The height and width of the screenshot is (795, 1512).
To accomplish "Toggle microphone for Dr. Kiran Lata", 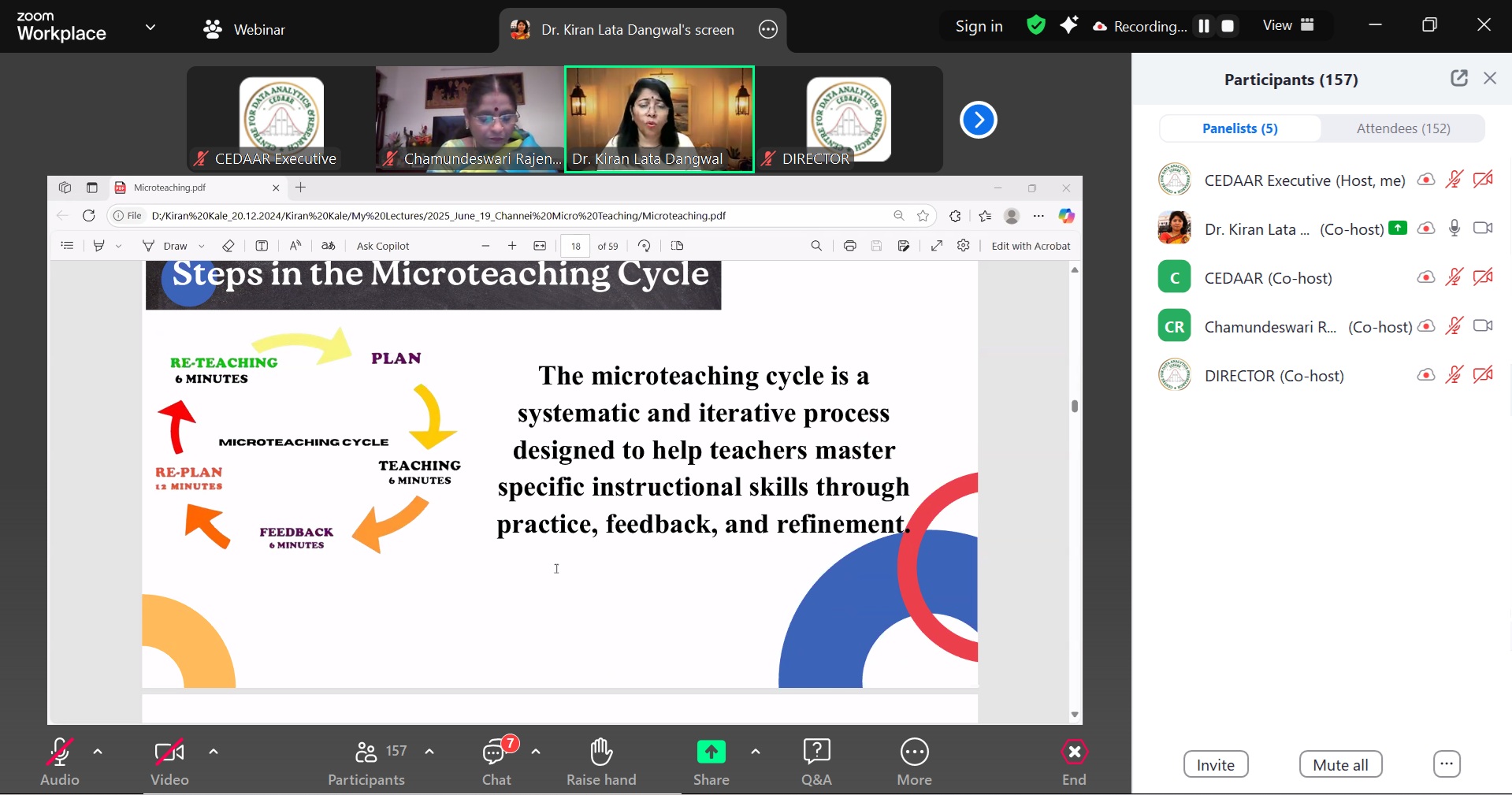I will click(x=1454, y=228).
